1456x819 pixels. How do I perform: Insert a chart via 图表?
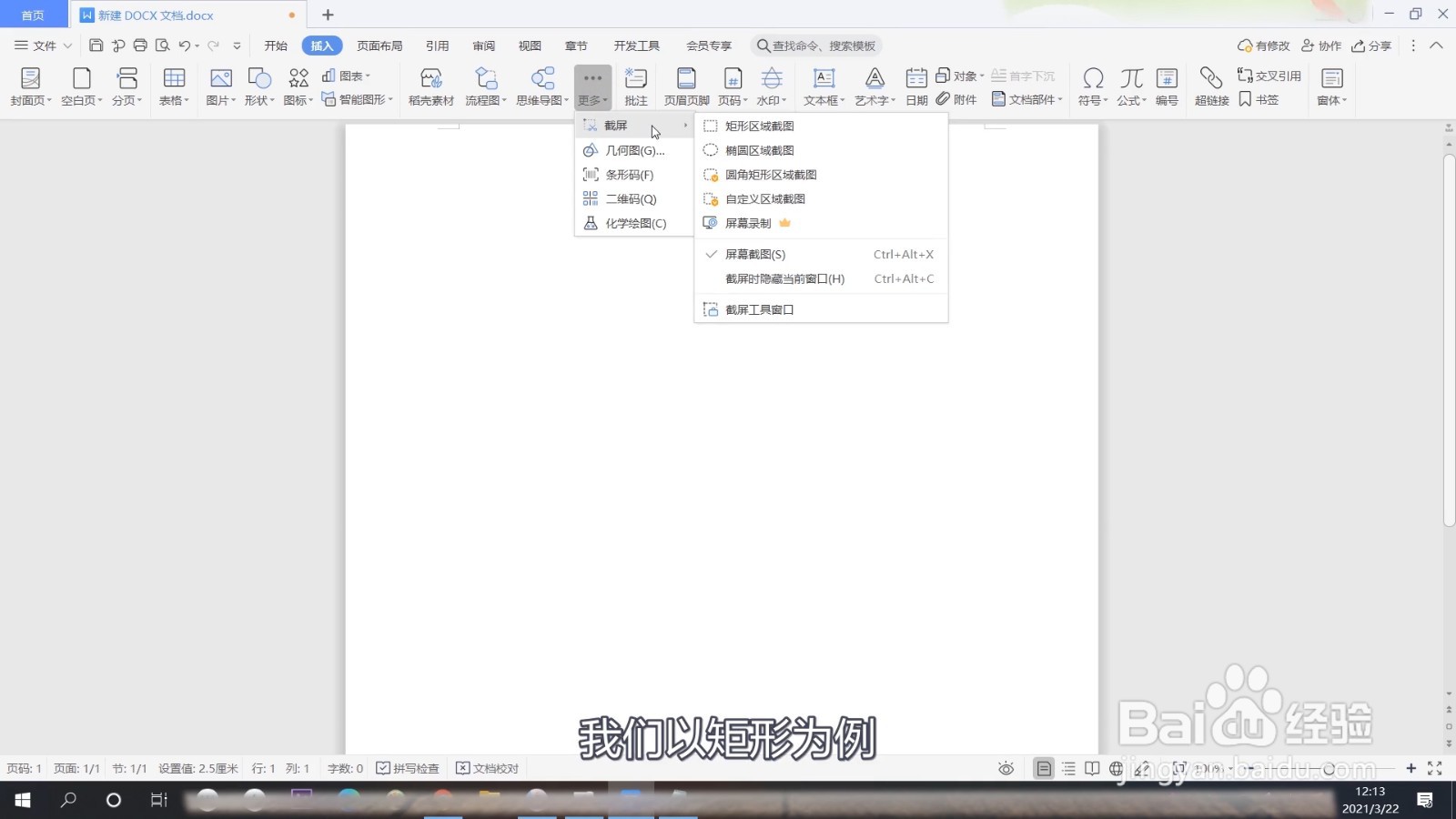coord(347,76)
